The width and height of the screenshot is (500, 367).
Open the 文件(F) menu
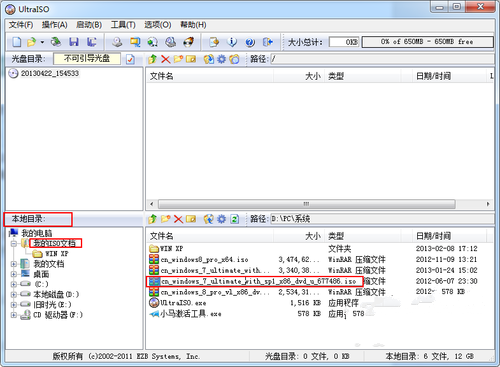[x=21, y=25]
